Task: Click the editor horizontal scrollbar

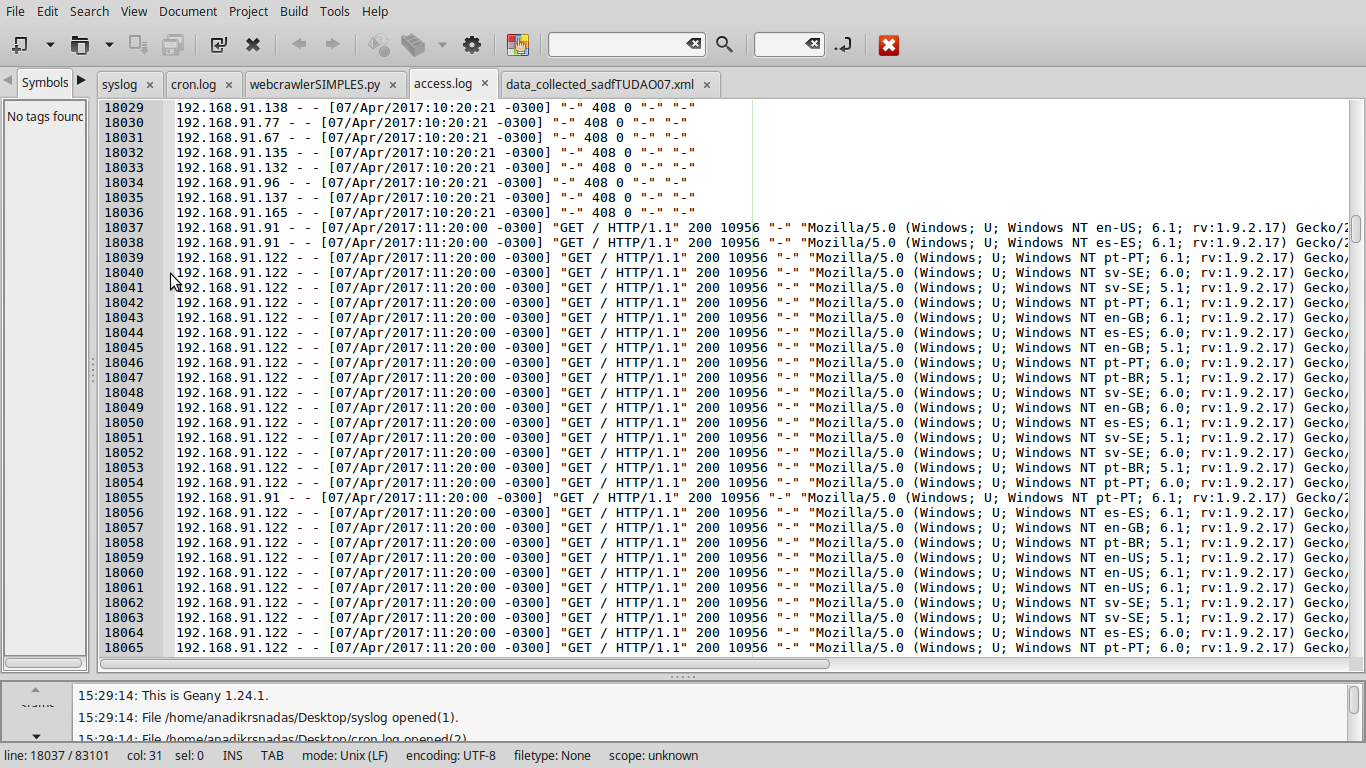Action: tap(500, 663)
